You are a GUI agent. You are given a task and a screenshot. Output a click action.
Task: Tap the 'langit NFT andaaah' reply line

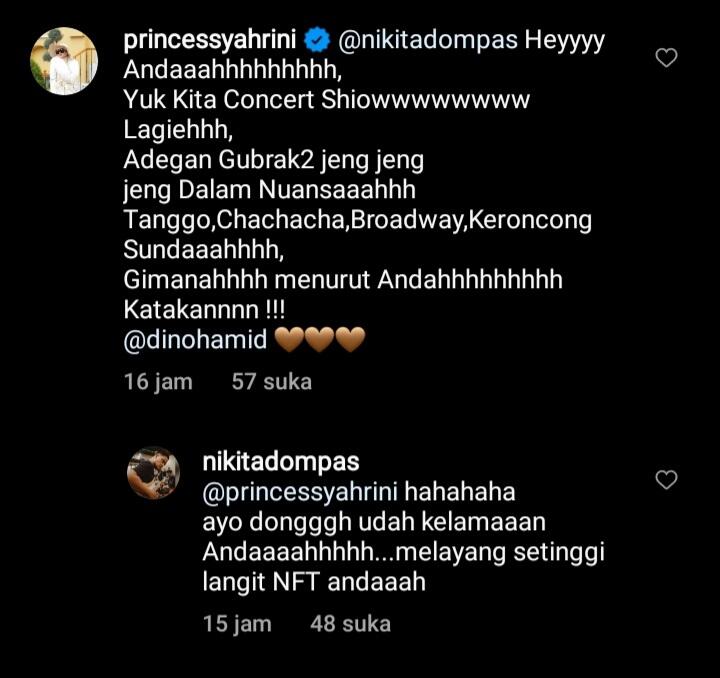coord(314,582)
